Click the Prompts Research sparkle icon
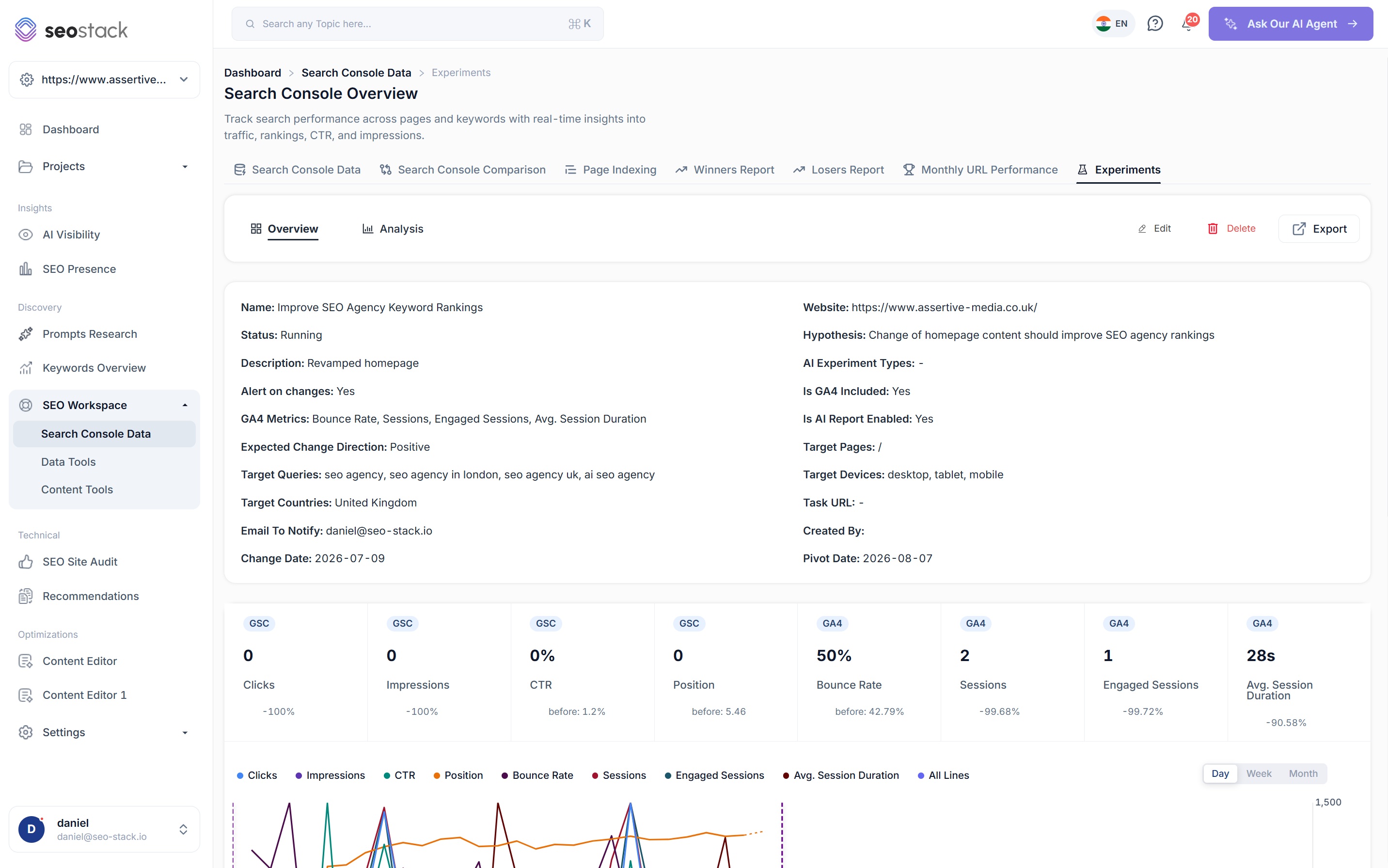 25,334
